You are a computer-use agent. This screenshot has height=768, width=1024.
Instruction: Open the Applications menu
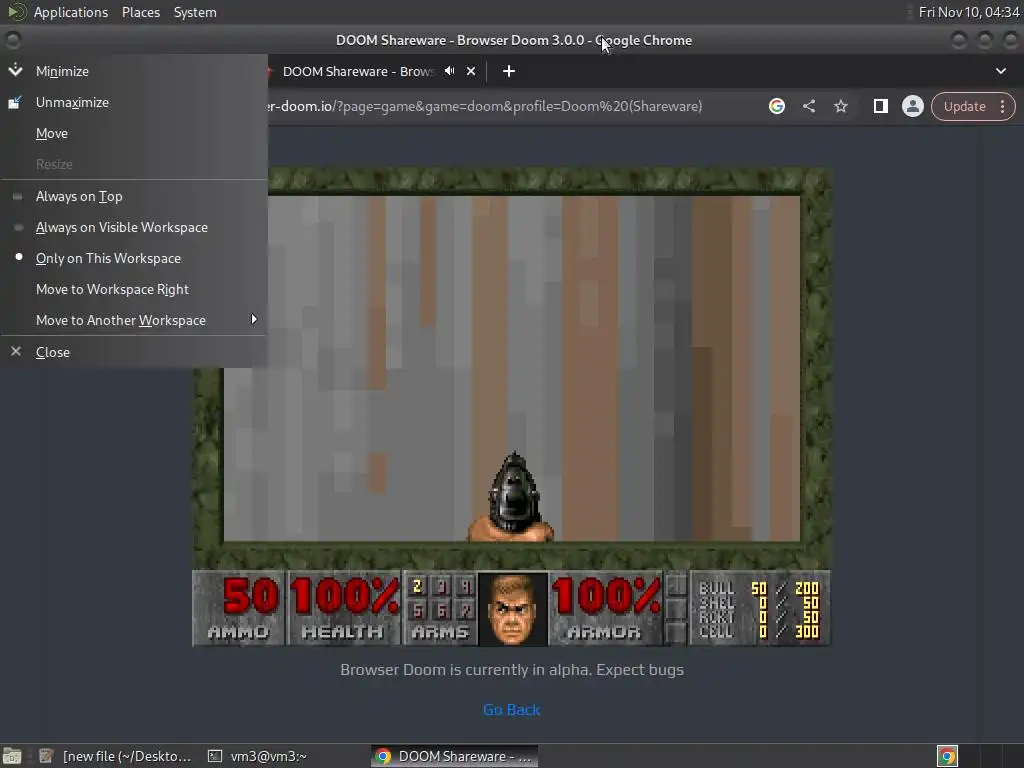pos(71,12)
